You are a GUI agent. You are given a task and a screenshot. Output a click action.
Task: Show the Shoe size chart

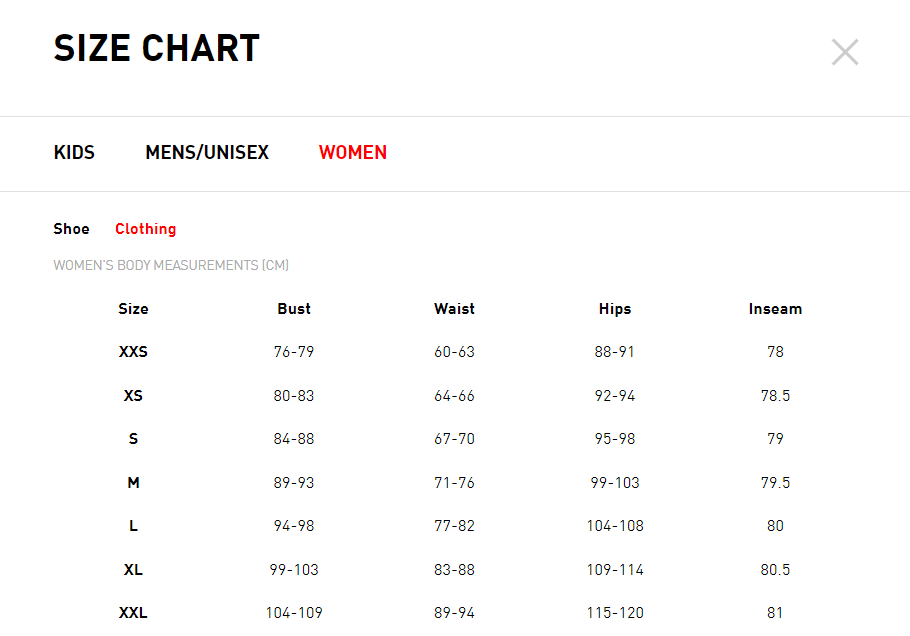[x=71, y=229]
